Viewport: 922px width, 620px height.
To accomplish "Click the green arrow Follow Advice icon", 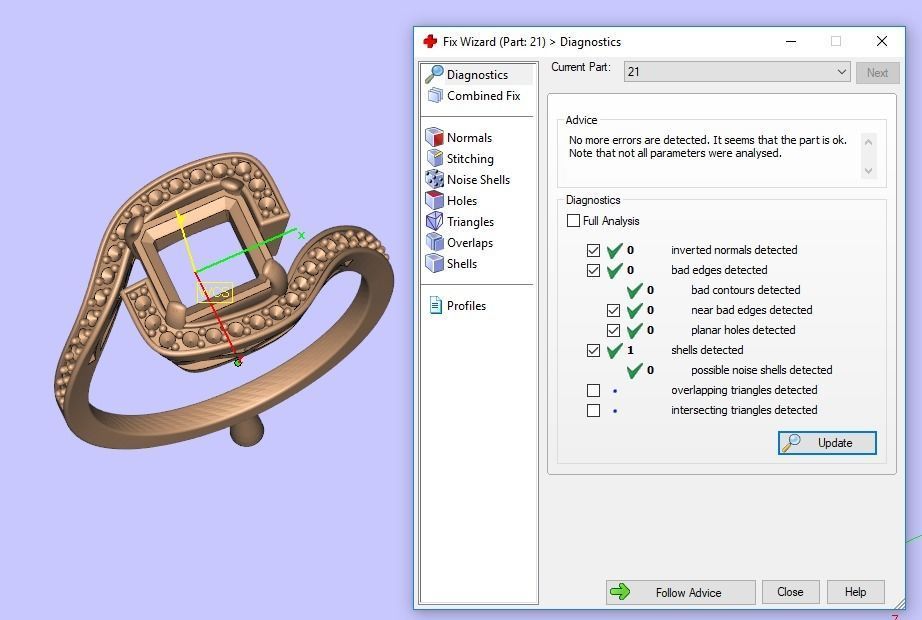I will tap(620, 592).
